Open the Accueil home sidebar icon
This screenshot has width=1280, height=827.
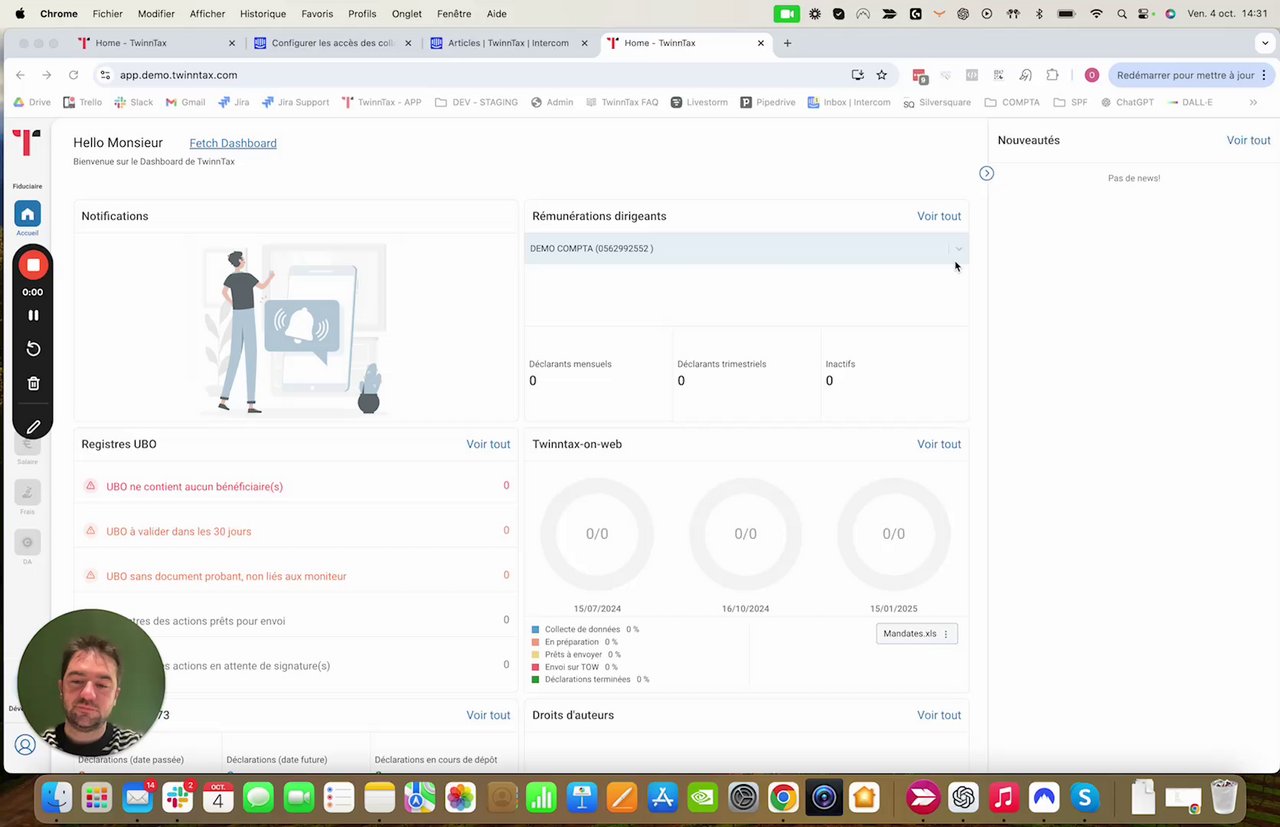(x=27, y=214)
